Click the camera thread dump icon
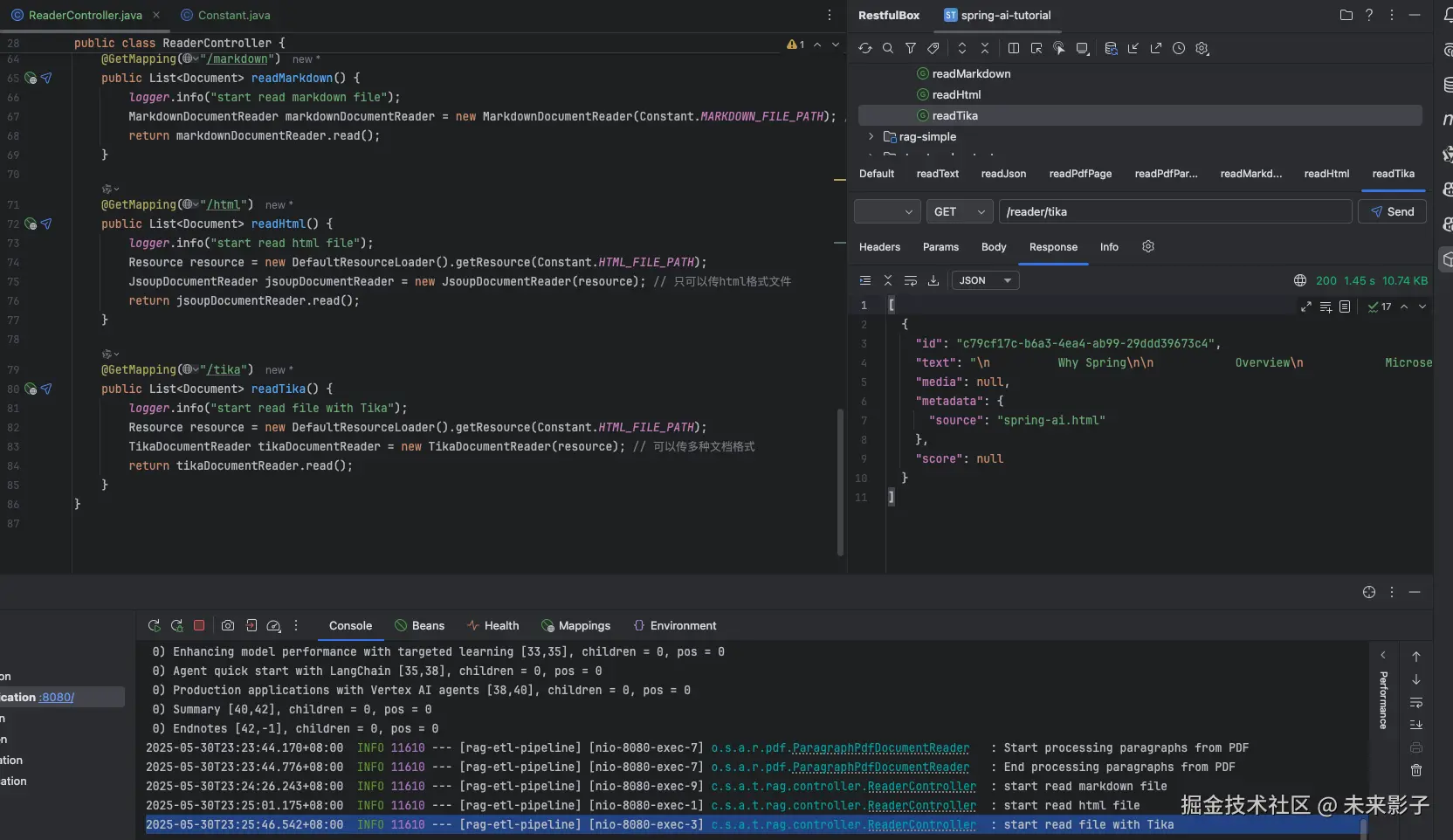The width and height of the screenshot is (1453, 840). 228,625
